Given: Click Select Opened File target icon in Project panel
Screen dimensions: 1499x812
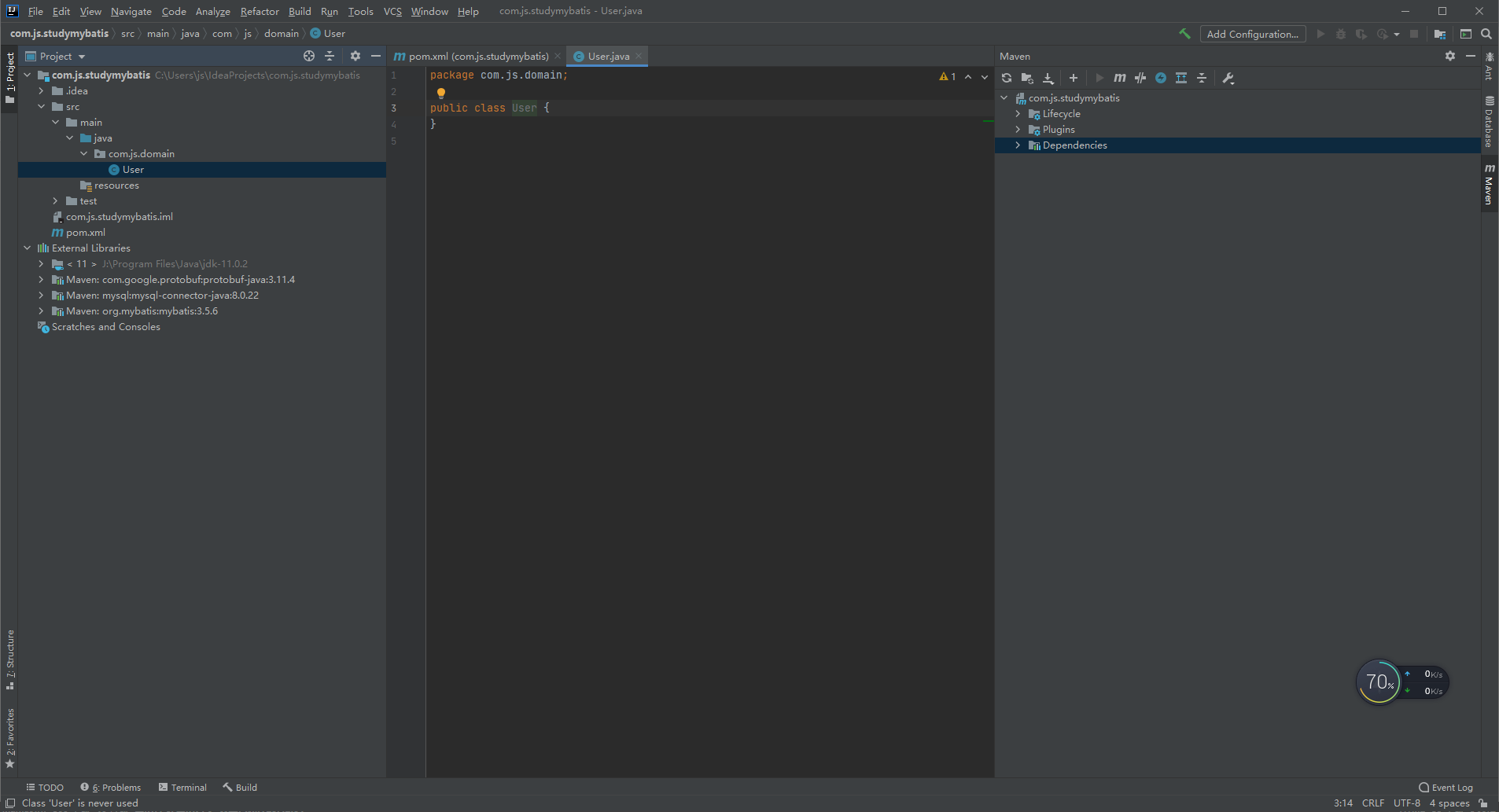Looking at the screenshot, I should coord(309,56).
